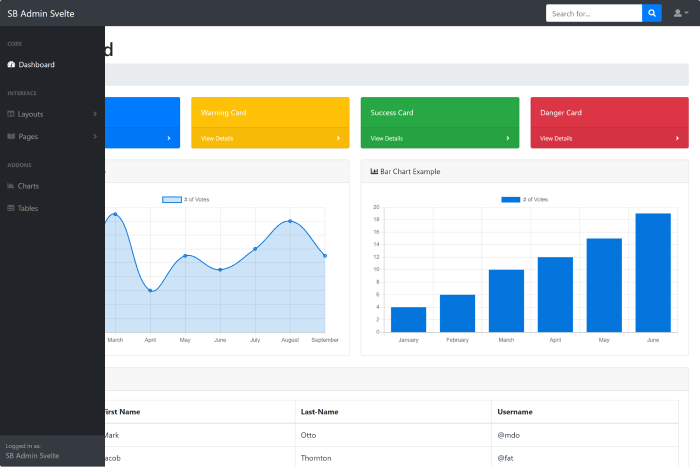Click the March bar in the bar chart
Image resolution: width=700 pixels, height=467 pixels.
tap(506, 301)
